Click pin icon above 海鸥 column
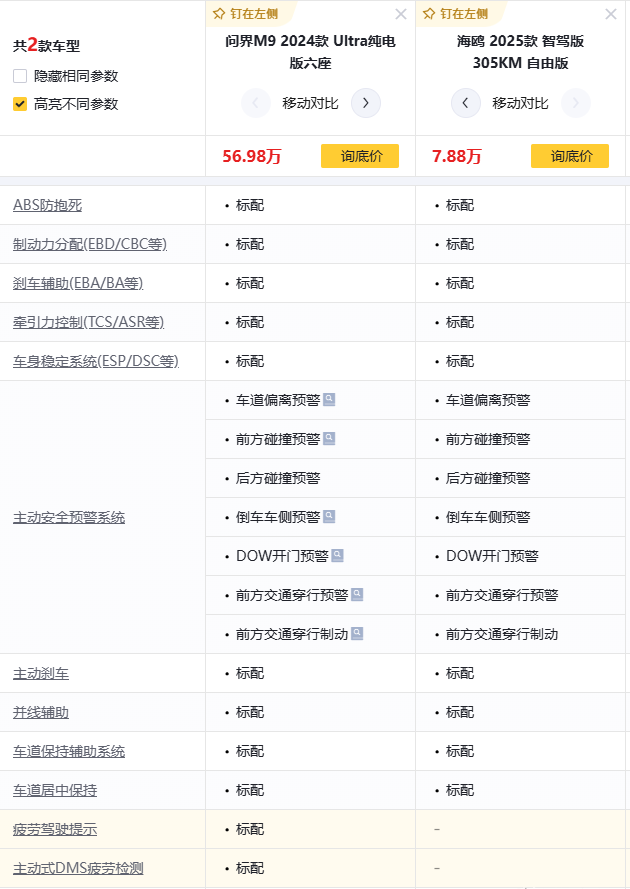 pos(429,14)
